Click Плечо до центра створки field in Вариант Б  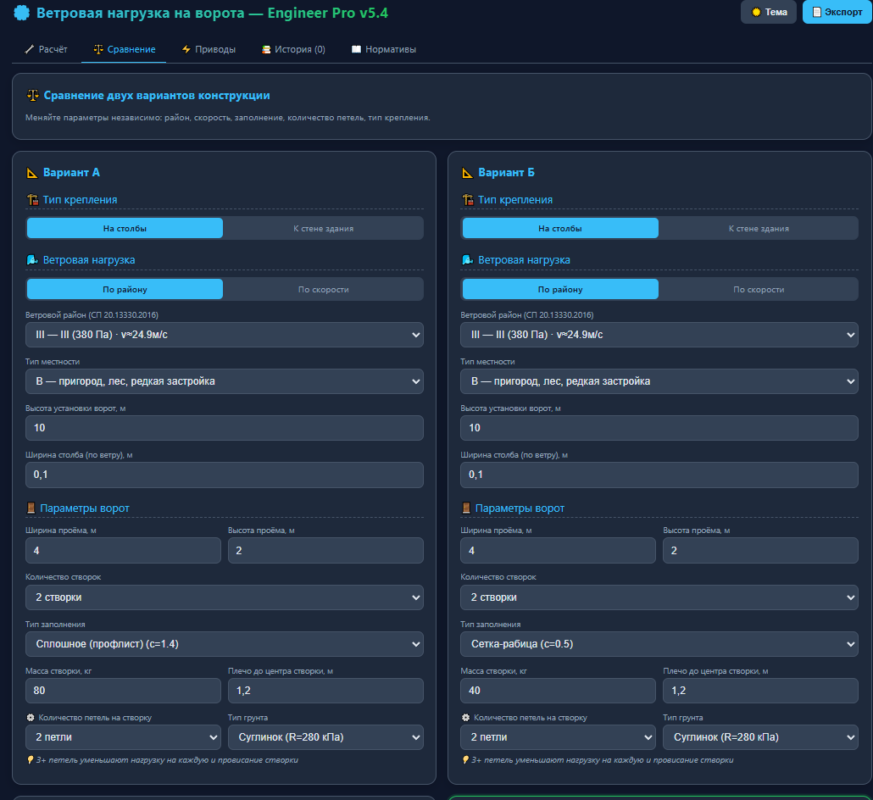click(x=761, y=691)
